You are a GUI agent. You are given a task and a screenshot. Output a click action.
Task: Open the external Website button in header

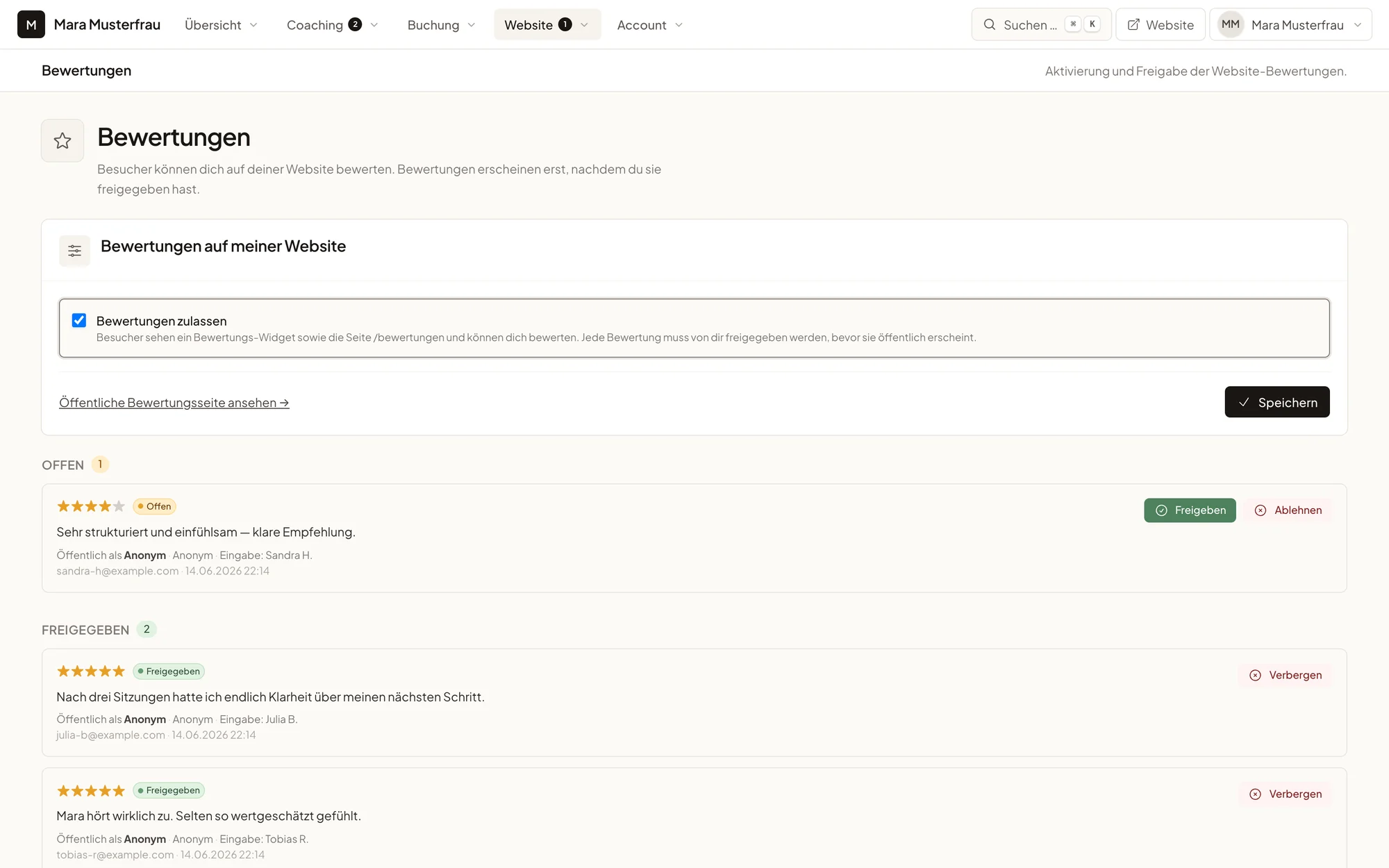click(x=1161, y=24)
